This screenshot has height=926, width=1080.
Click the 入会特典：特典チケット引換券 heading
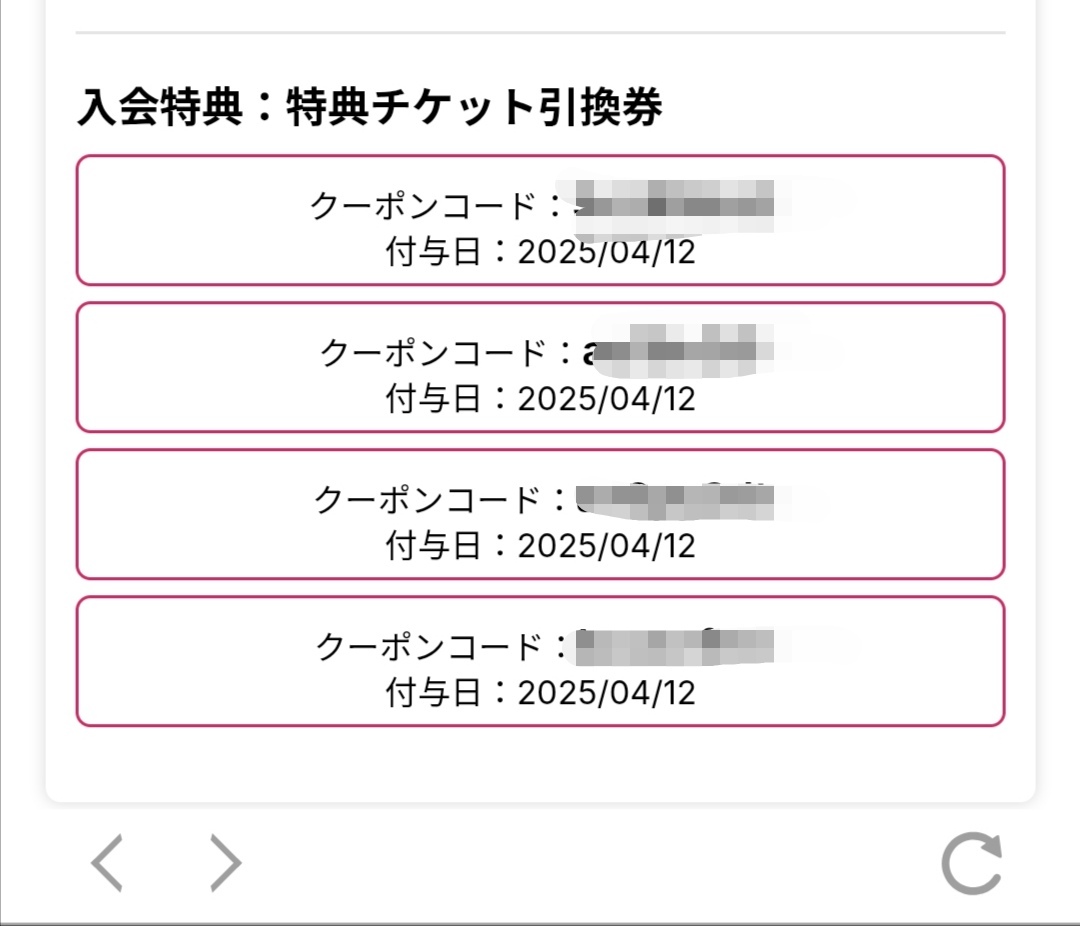click(369, 108)
